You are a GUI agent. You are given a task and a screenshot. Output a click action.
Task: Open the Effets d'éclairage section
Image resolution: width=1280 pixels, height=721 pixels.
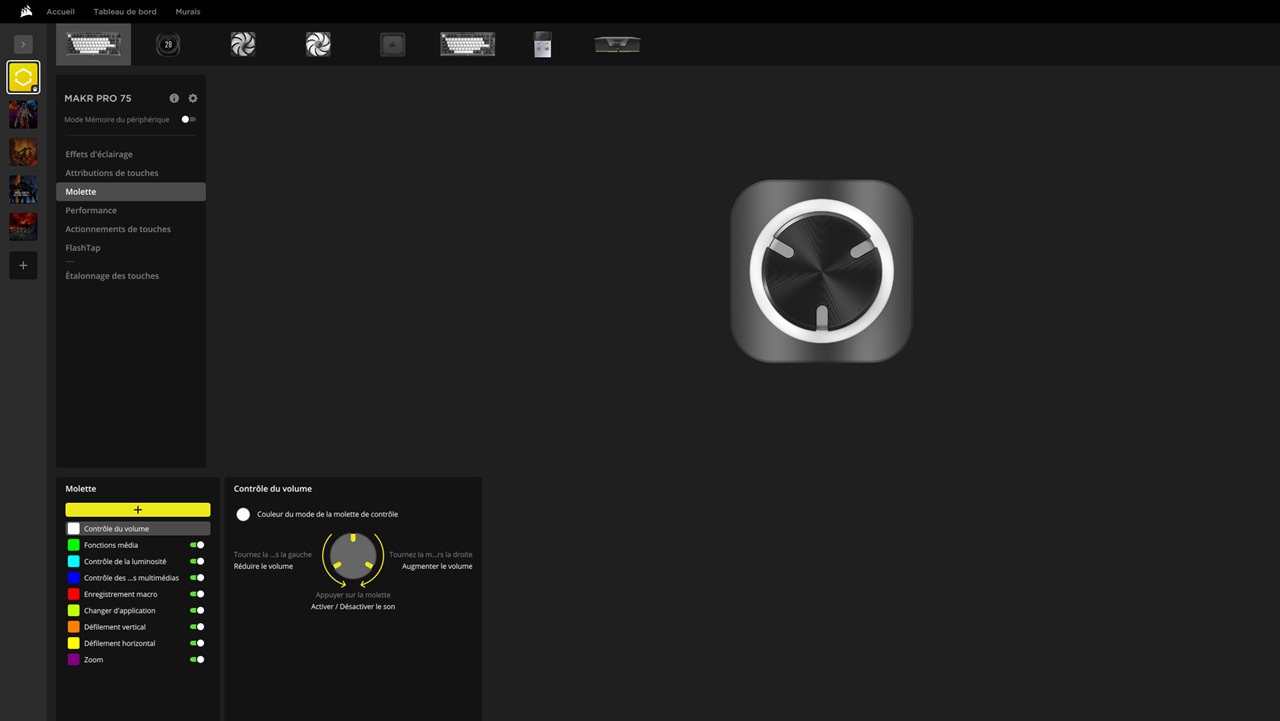click(99, 154)
